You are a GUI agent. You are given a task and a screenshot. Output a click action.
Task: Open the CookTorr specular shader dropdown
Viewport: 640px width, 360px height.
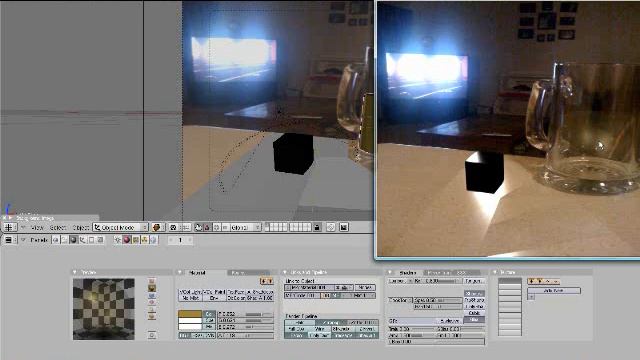point(400,300)
